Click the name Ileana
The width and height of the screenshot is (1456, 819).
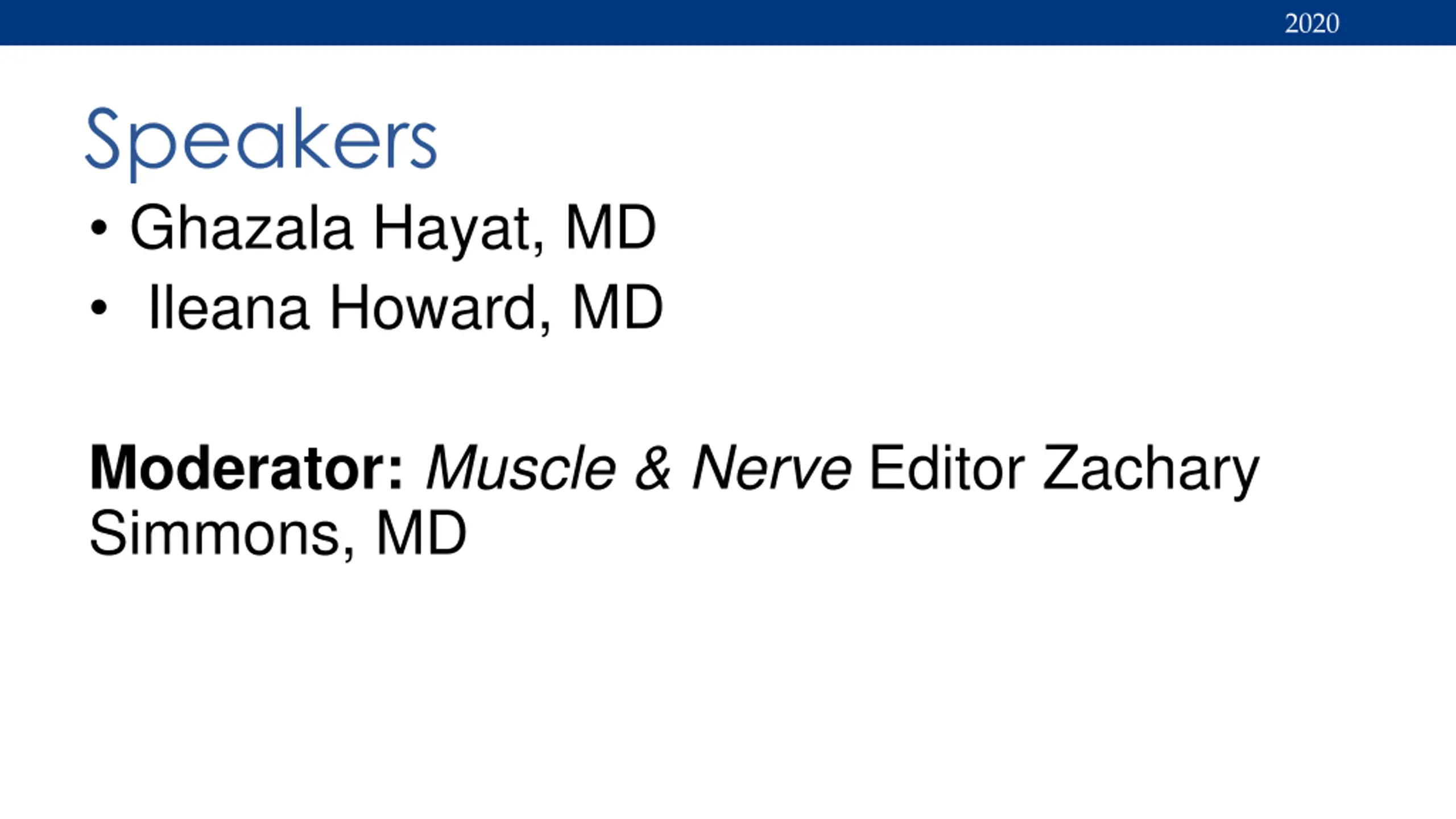pyautogui.click(x=229, y=307)
